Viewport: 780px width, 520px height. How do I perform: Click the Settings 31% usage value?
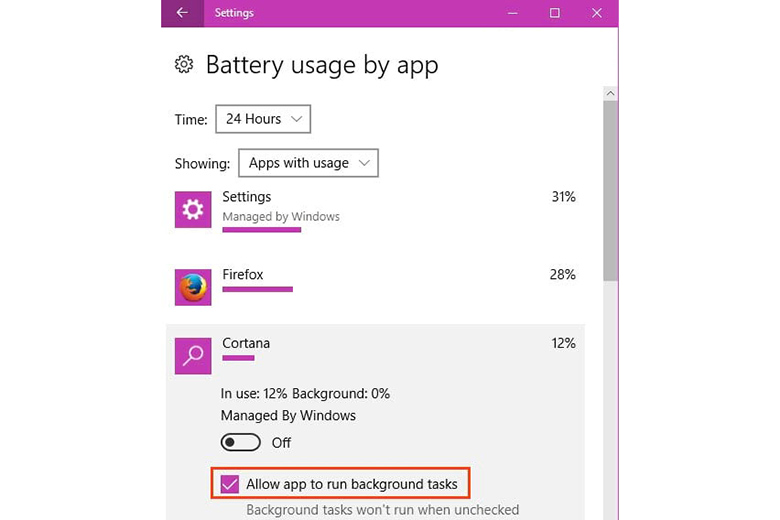click(563, 197)
